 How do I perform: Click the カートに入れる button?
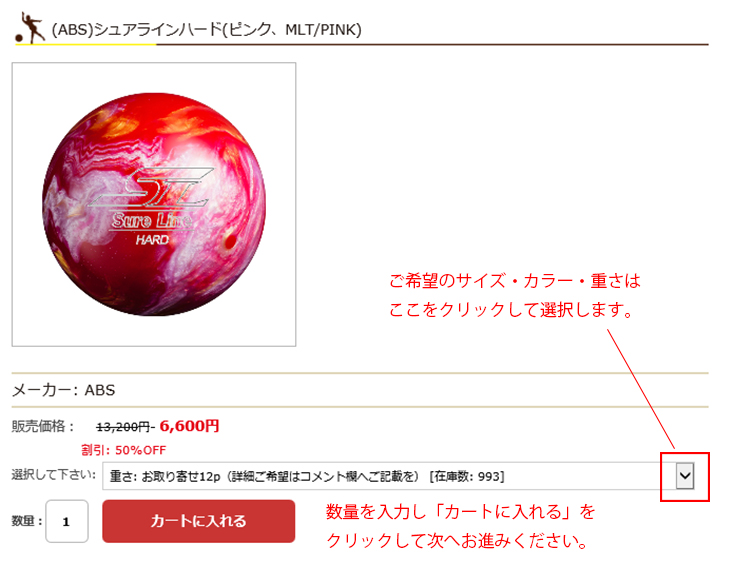click(x=199, y=521)
